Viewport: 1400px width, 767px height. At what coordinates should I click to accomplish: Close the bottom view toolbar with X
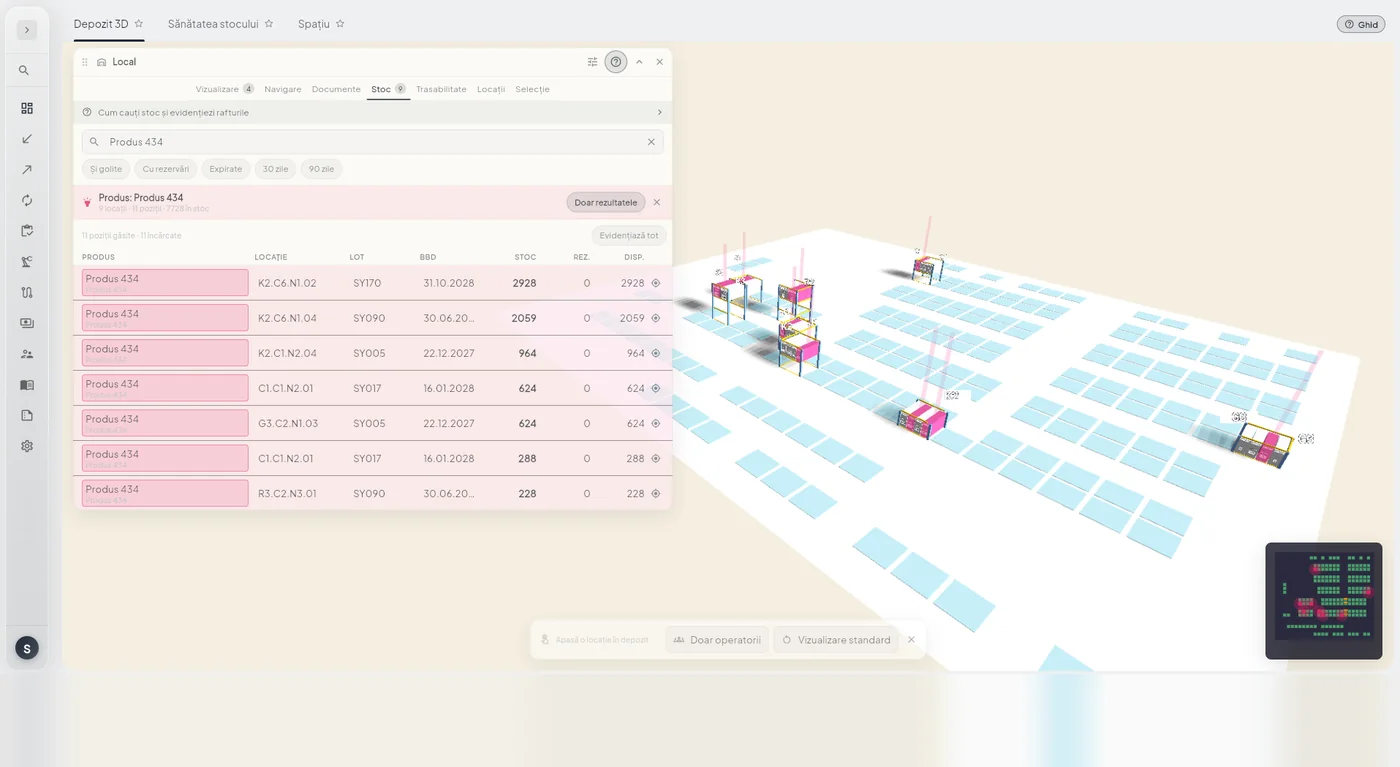[911, 640]
